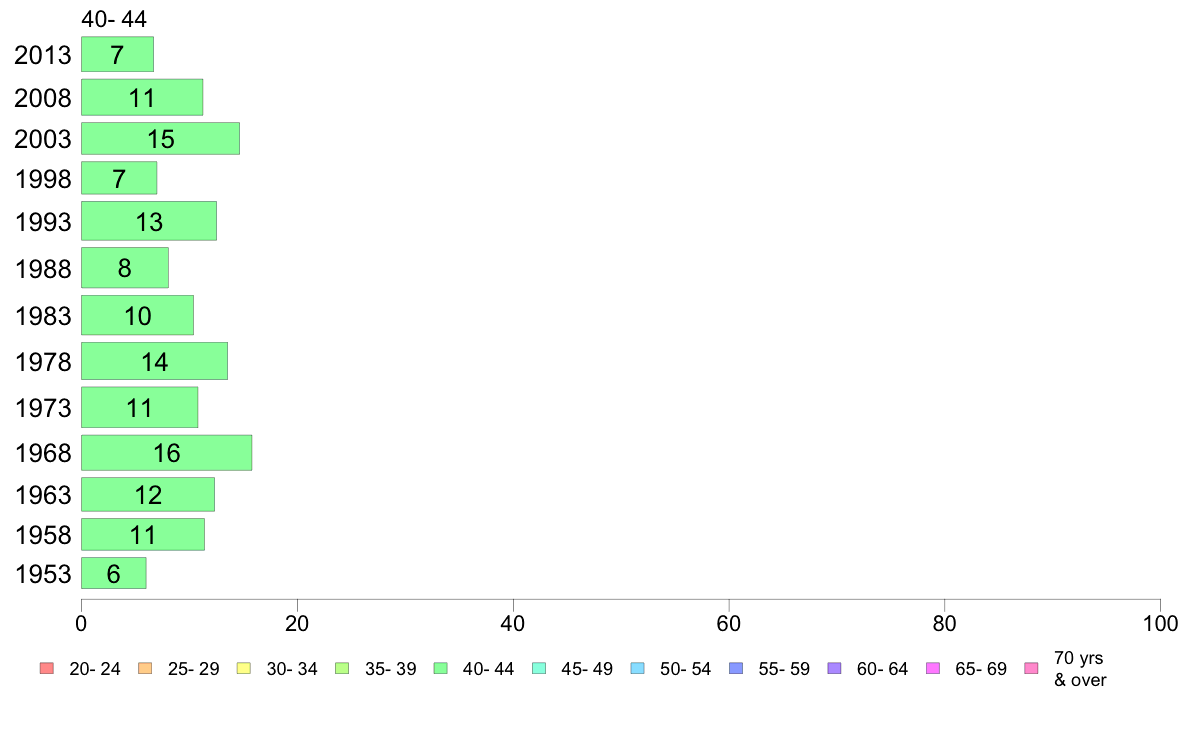Click the 60-64 purple legend swatch
The image size is (1188, 736).
coord(835,668)
